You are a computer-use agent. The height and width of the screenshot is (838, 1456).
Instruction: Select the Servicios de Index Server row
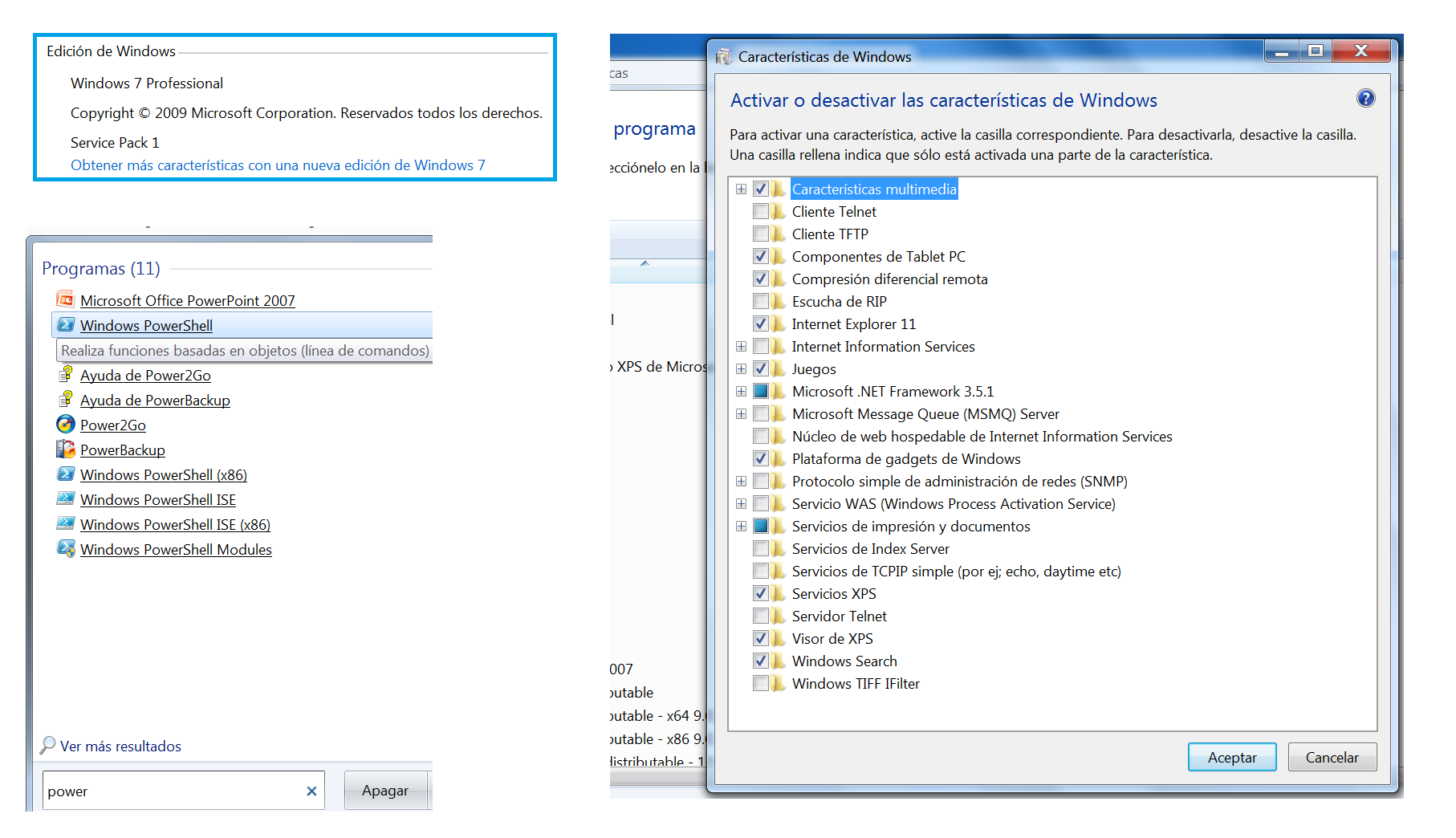870,548
